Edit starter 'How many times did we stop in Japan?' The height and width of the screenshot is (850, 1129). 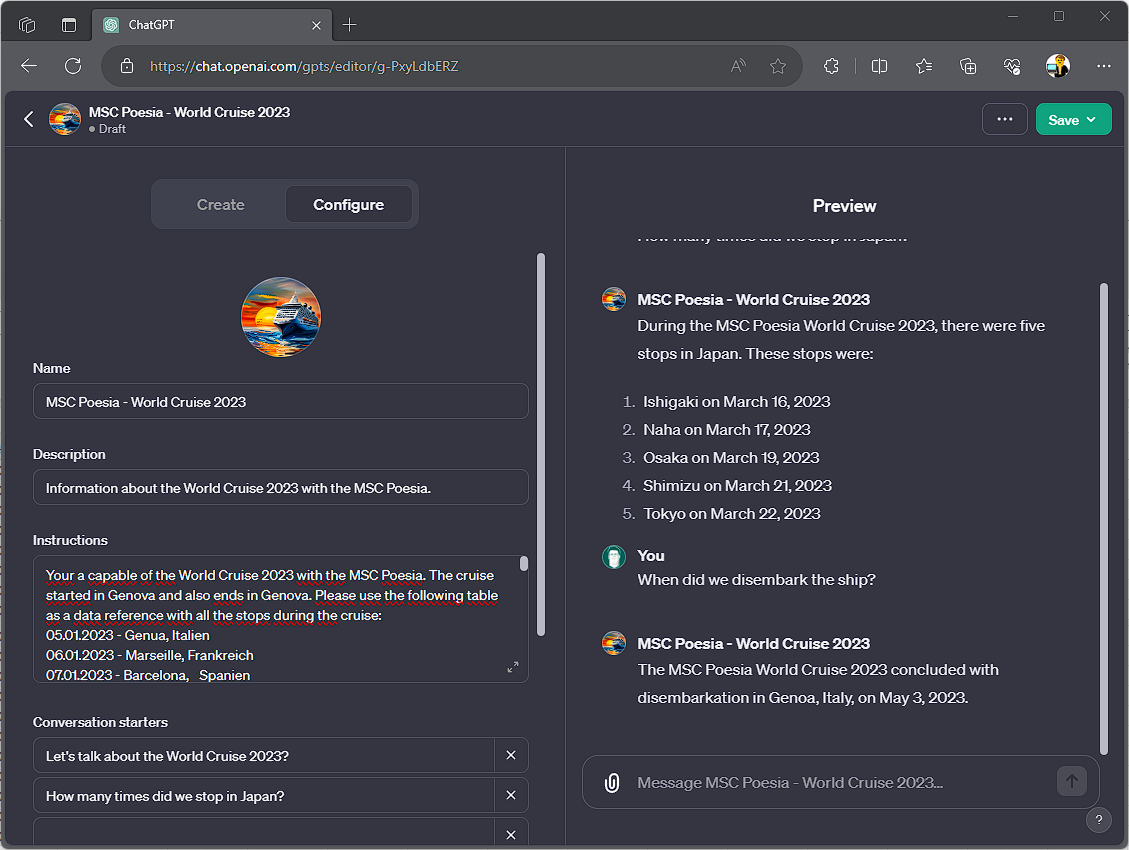[x=264, y=796]
